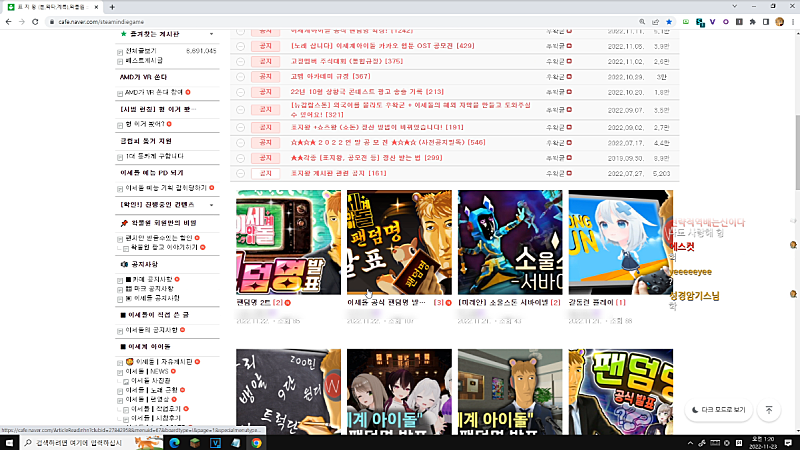
Task: Toggle '다크 모드로 보기' dark mode button
Action: pos(719,410)
